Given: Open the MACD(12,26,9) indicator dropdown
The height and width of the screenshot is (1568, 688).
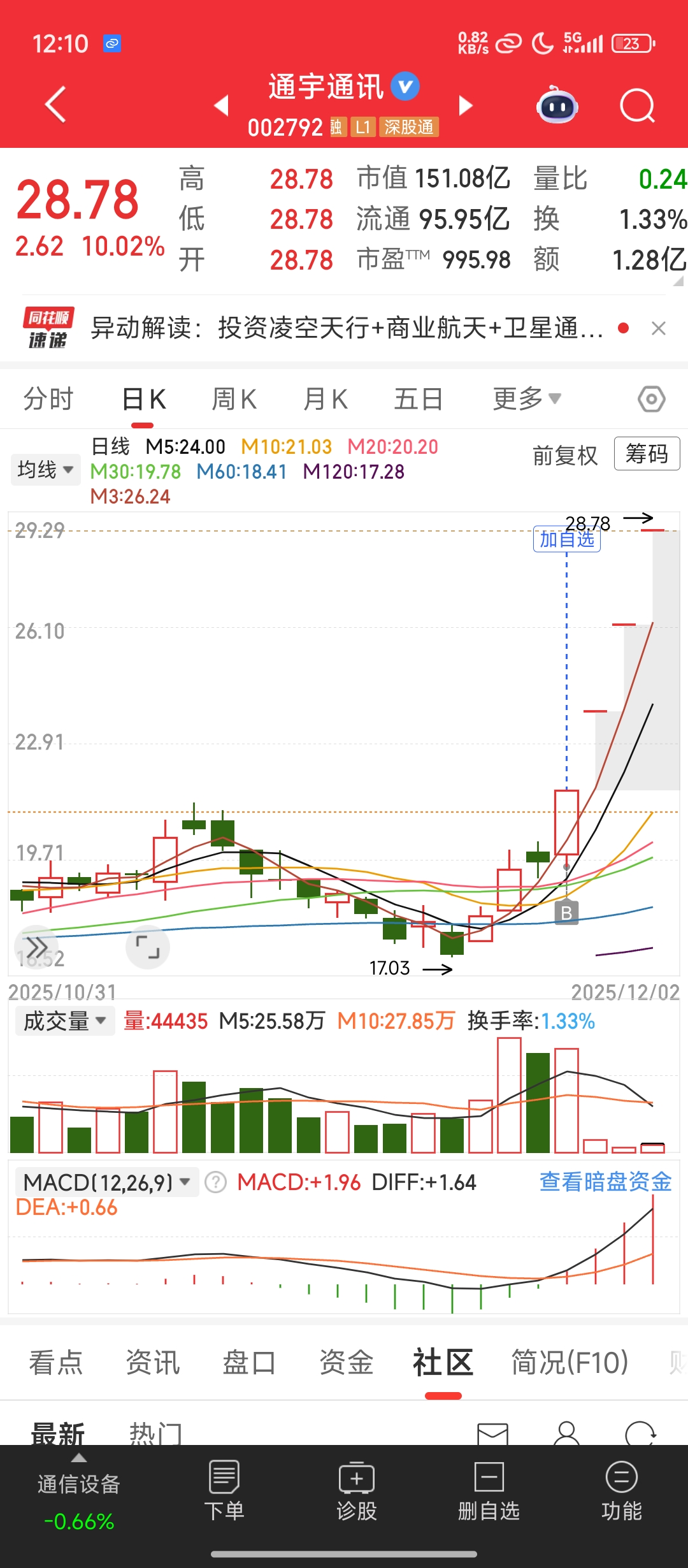Looking at the screenshot, I should pos(106,1182).
